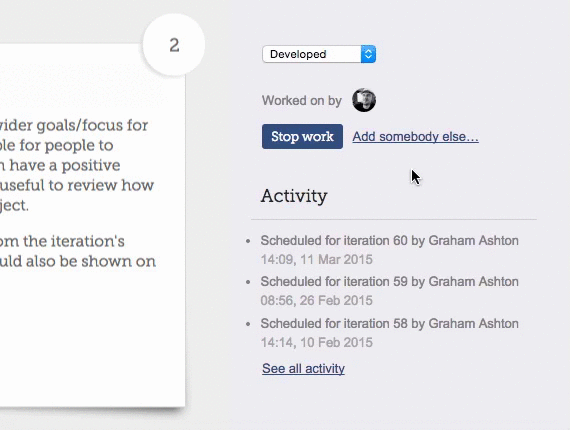This screenshot has height=430, width=570.
Task: Click the paragraph mentioning the iteration's
Action: (x=78, y=251)
